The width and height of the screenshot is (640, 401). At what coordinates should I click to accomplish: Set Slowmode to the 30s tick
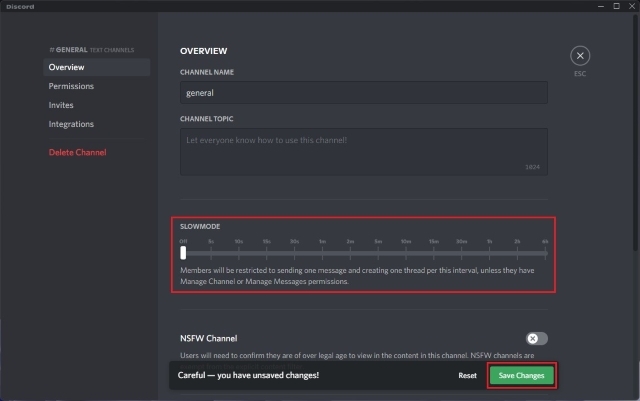[x=294, y=253]
